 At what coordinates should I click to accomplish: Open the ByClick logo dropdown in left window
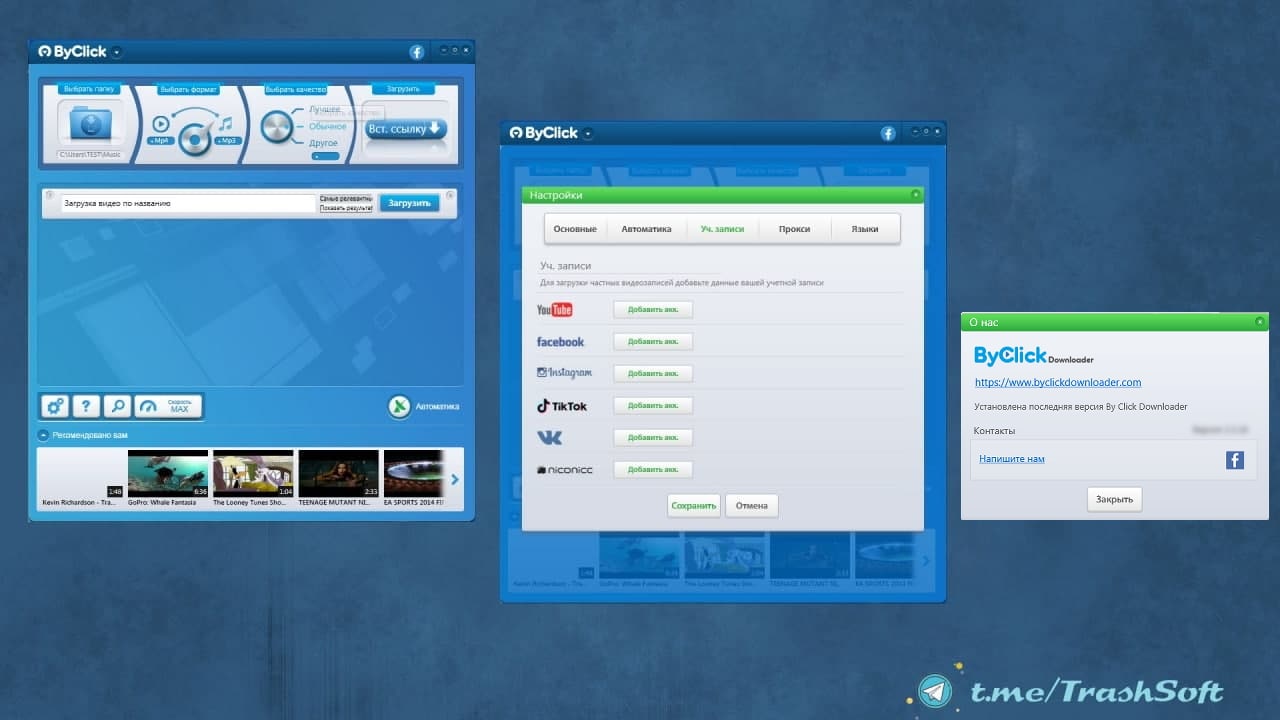coord(117,52)
